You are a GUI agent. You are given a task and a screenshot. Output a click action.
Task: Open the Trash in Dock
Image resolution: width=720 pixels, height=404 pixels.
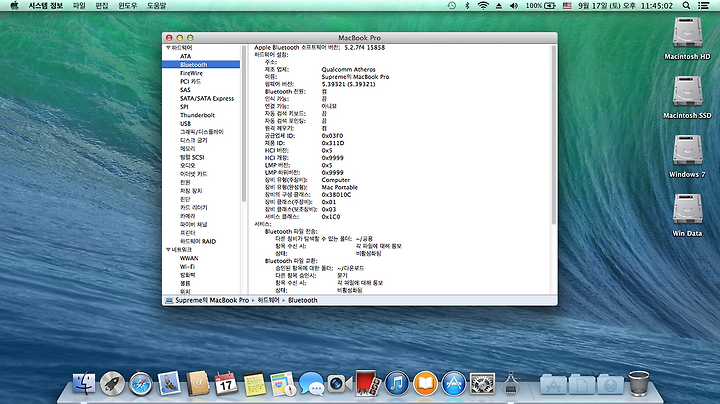pyautogui.click(x=639, y=383)
